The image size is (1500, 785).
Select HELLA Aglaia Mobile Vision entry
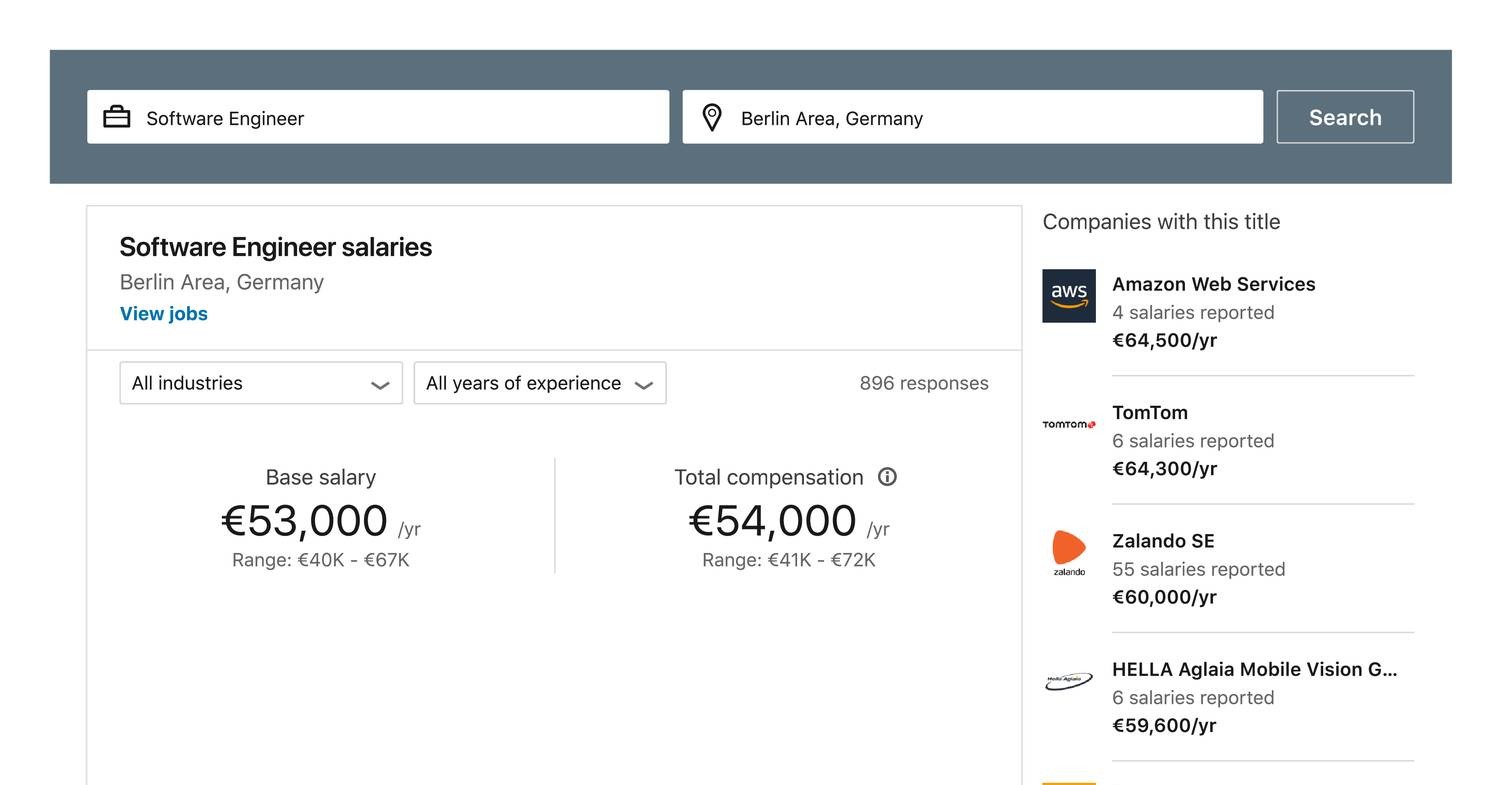coord(1256,669)
